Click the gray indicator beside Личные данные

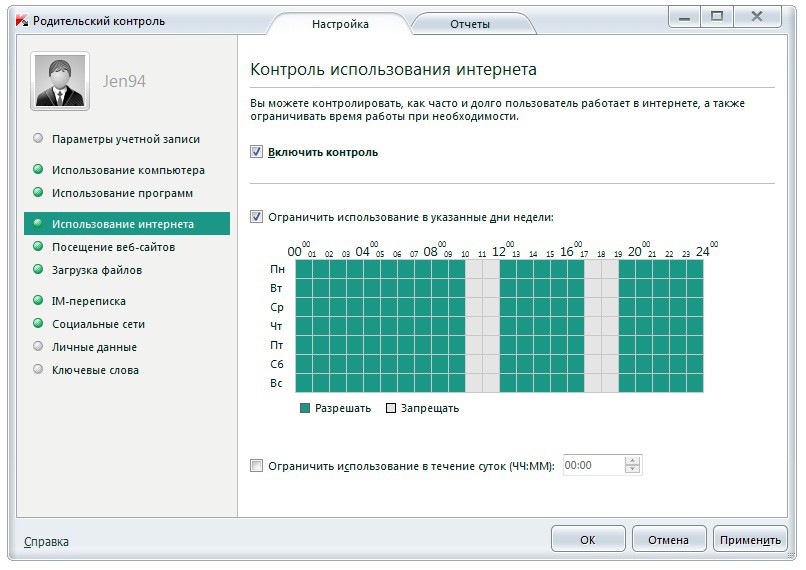point(38,347)
